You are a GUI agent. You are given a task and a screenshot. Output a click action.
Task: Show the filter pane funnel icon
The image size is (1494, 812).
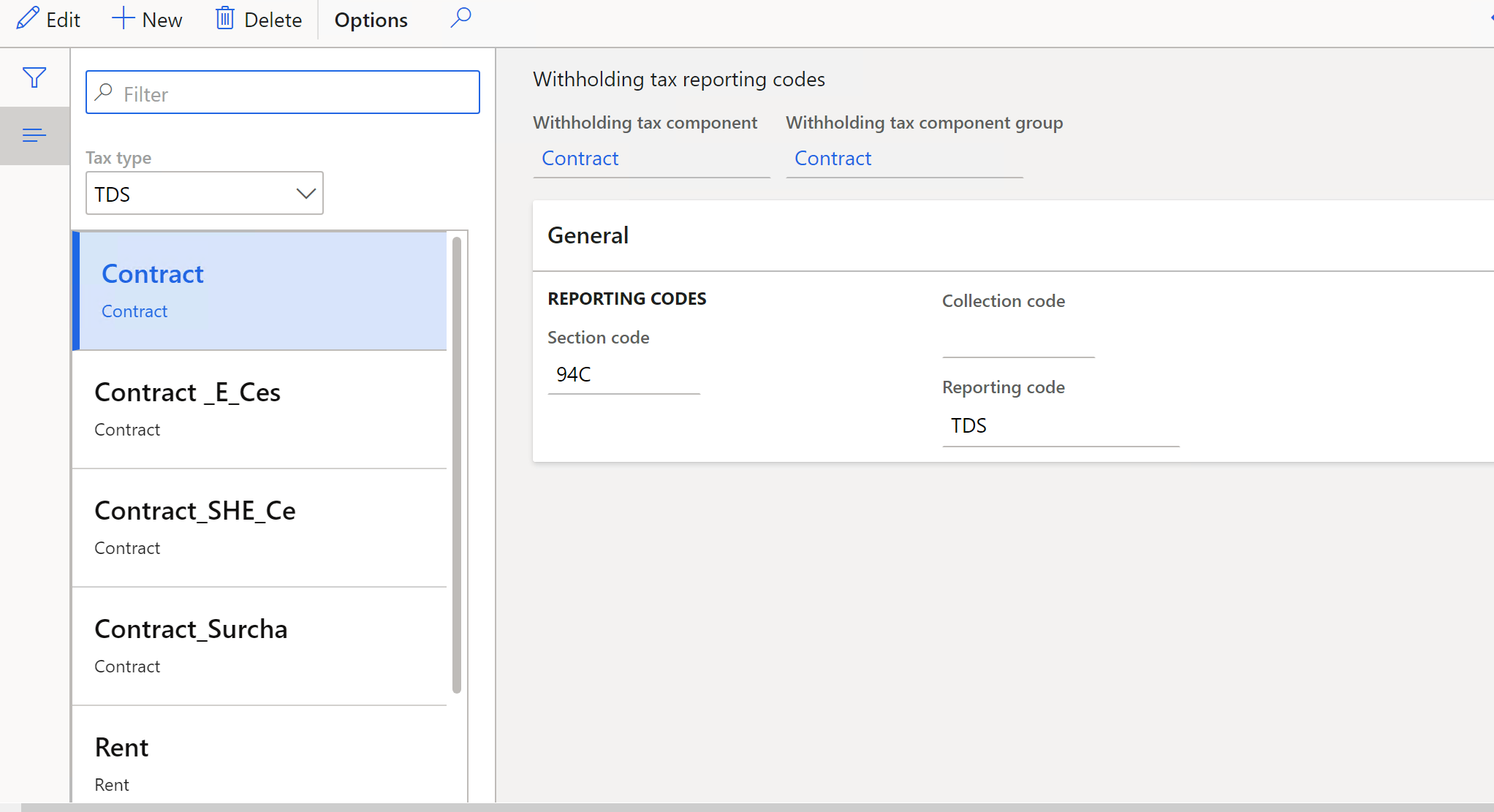(x=34, y=77)
